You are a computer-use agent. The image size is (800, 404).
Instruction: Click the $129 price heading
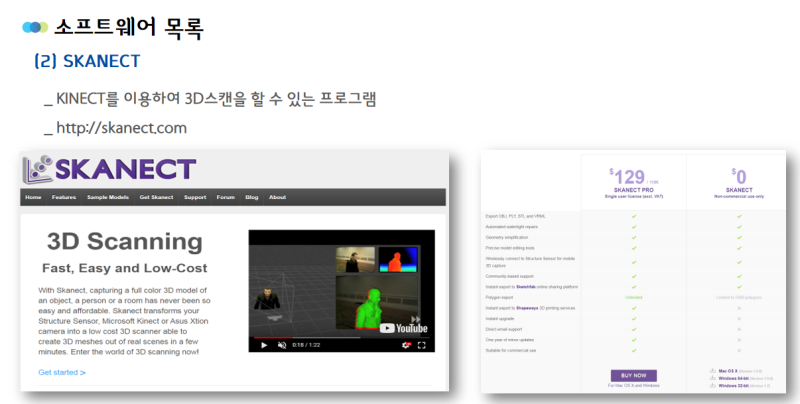point(630,177)
